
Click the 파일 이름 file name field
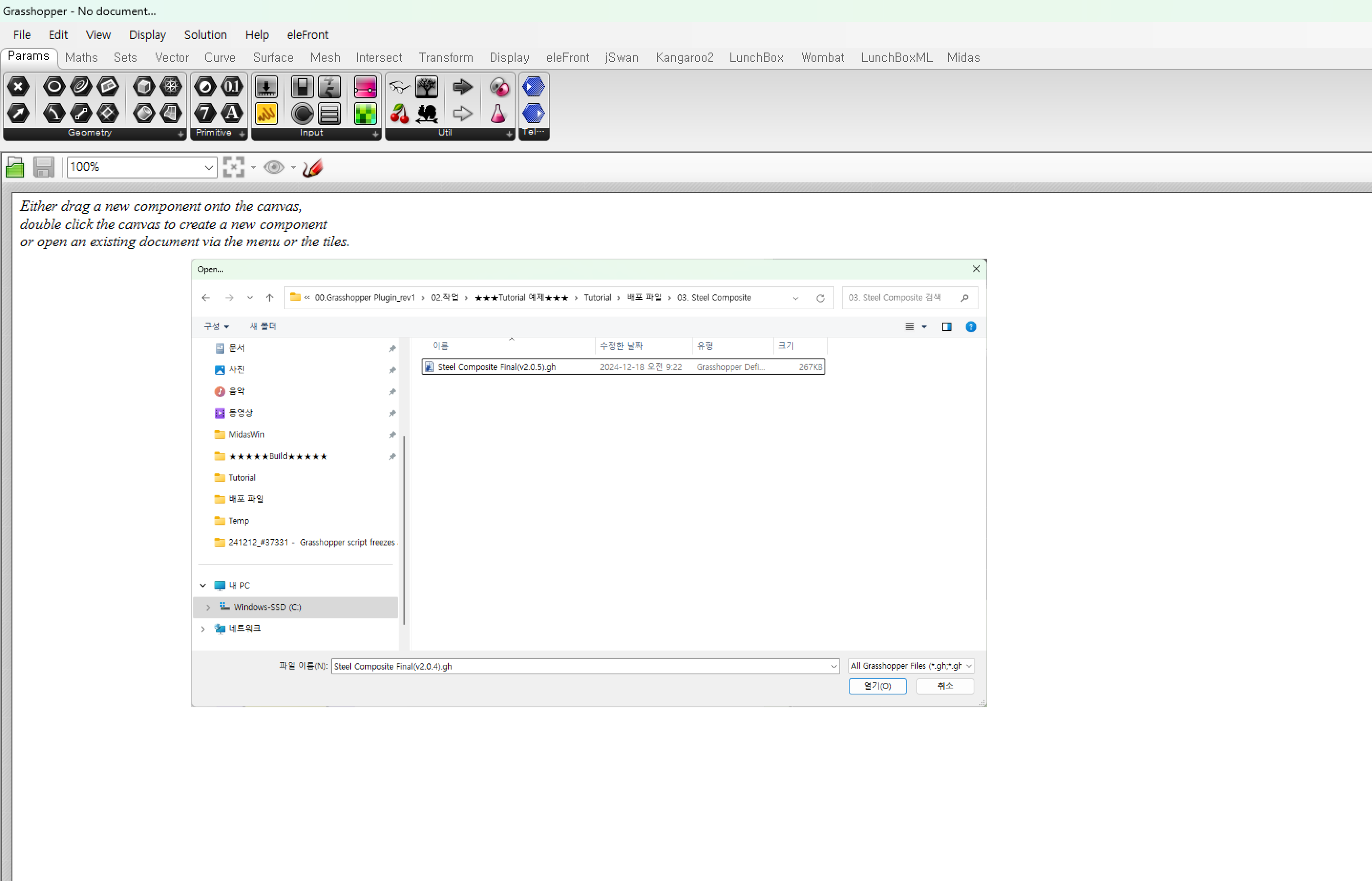(585, 666)
